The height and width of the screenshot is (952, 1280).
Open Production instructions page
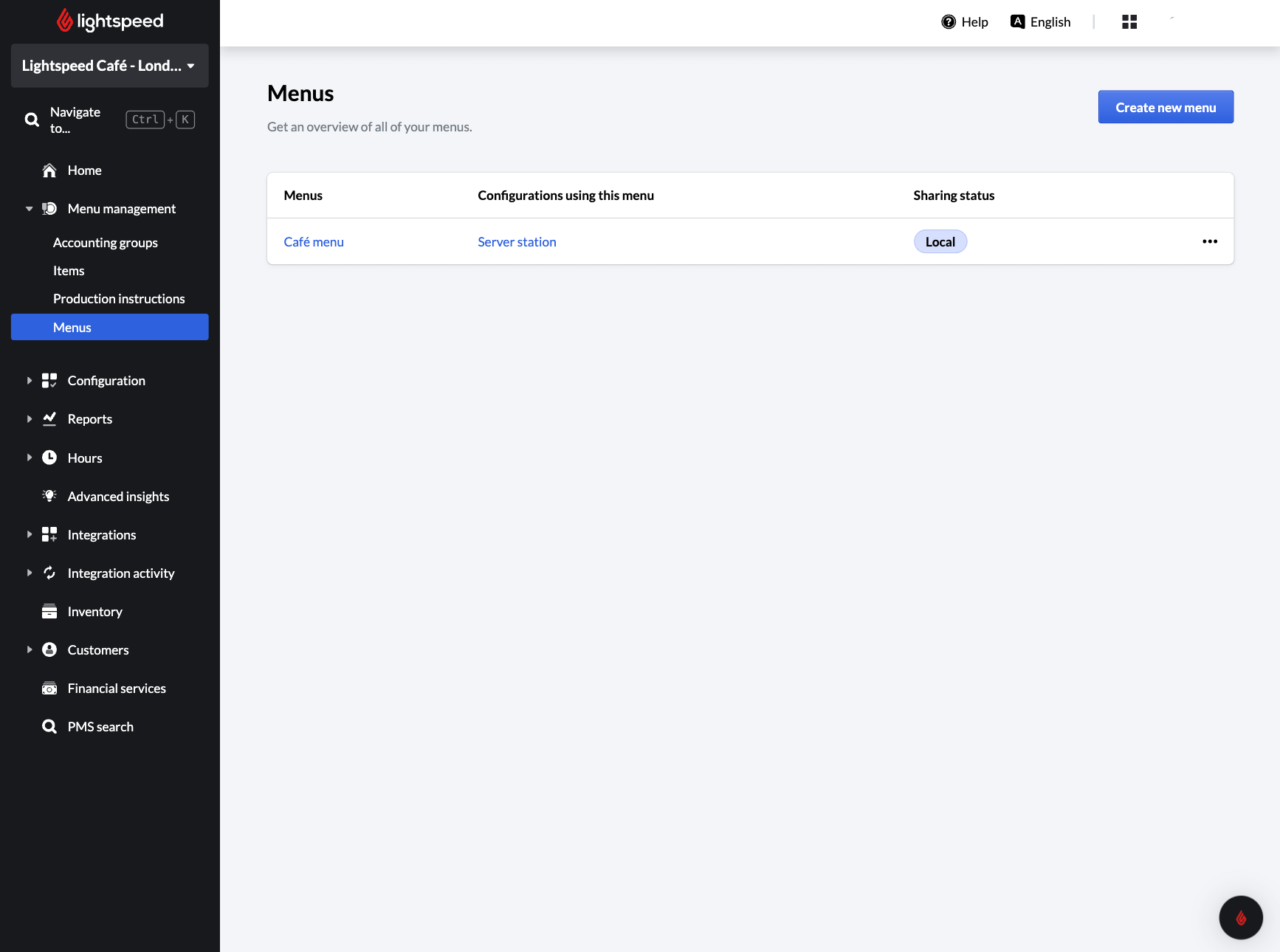119,299
